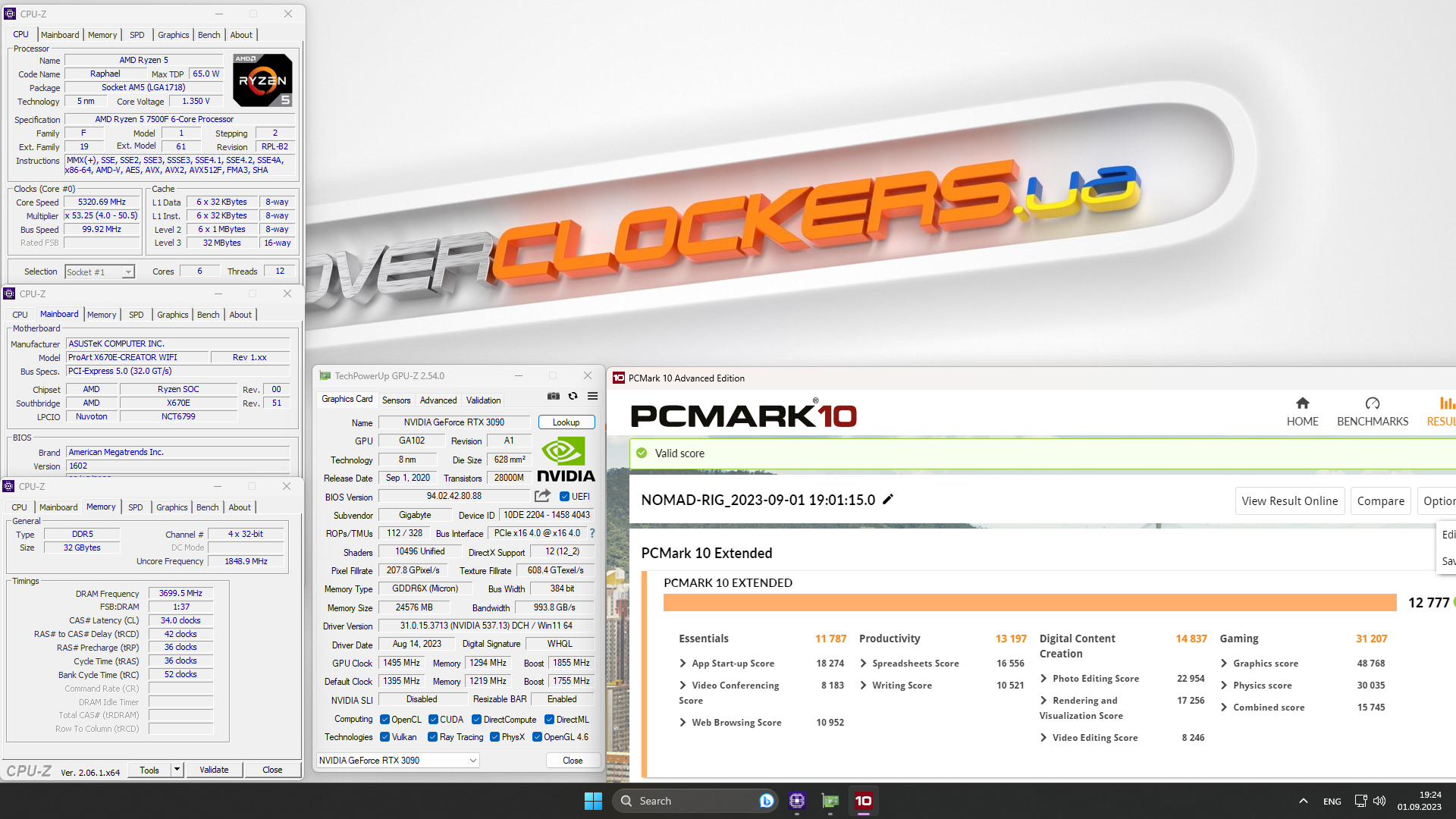Viewport: 1456px width, 819px height.
Task: Expand Writing Score details
Action: [863, 686]
